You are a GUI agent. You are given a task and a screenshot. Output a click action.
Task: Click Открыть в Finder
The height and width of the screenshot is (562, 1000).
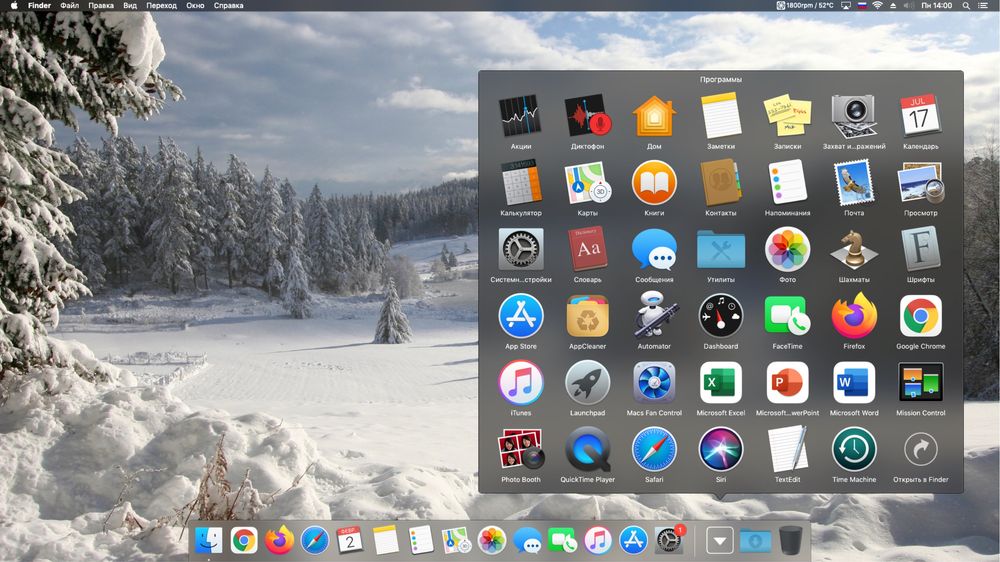920,450
